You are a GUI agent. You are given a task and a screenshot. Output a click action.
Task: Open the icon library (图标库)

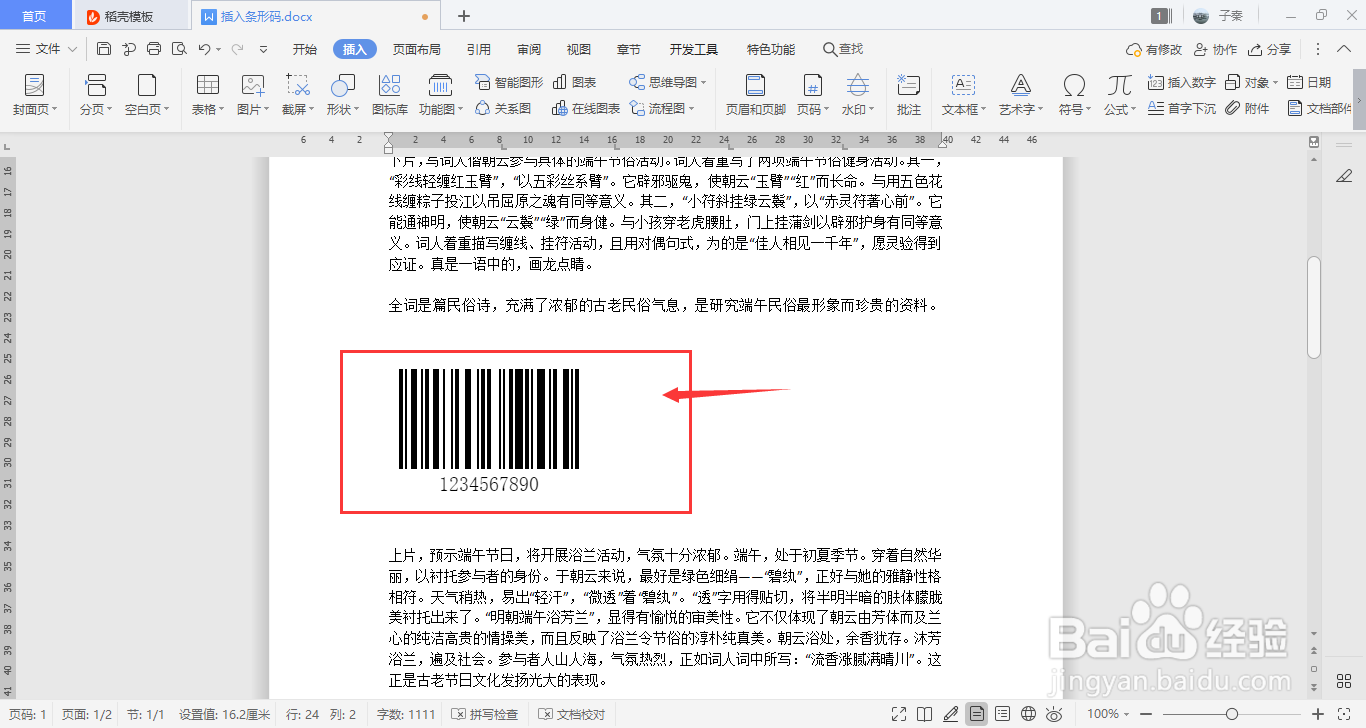click(390, 96)
